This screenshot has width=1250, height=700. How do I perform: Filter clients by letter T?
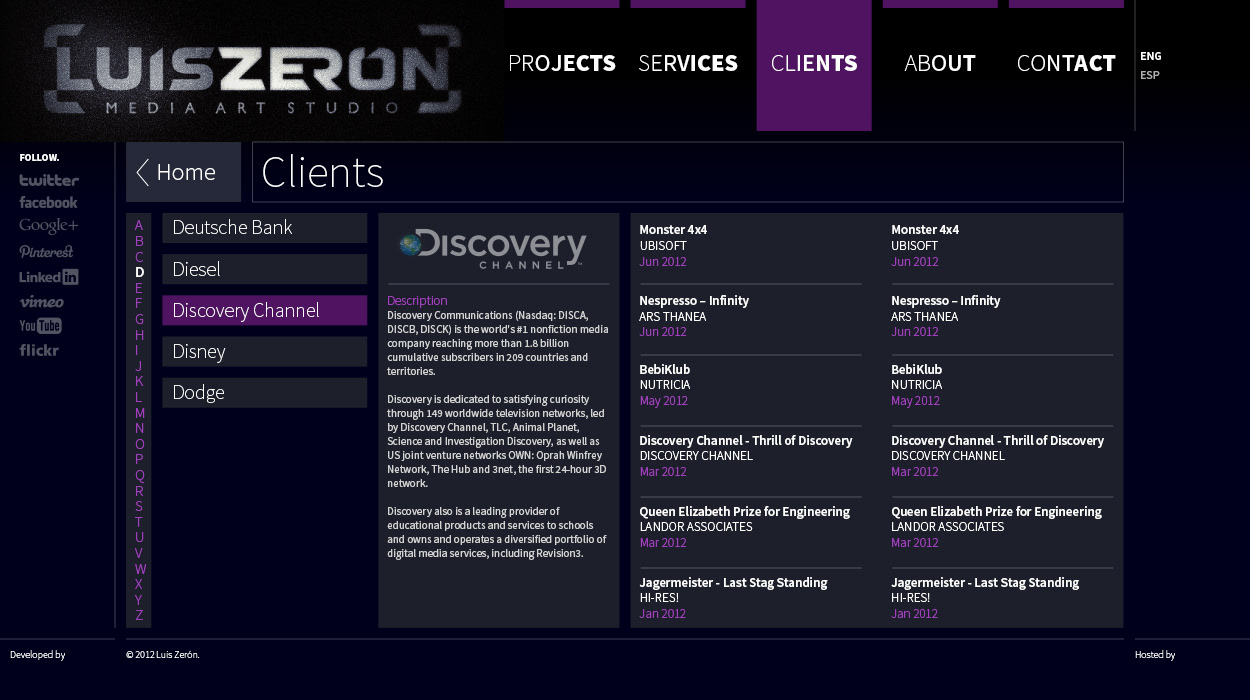pos(139,522)
